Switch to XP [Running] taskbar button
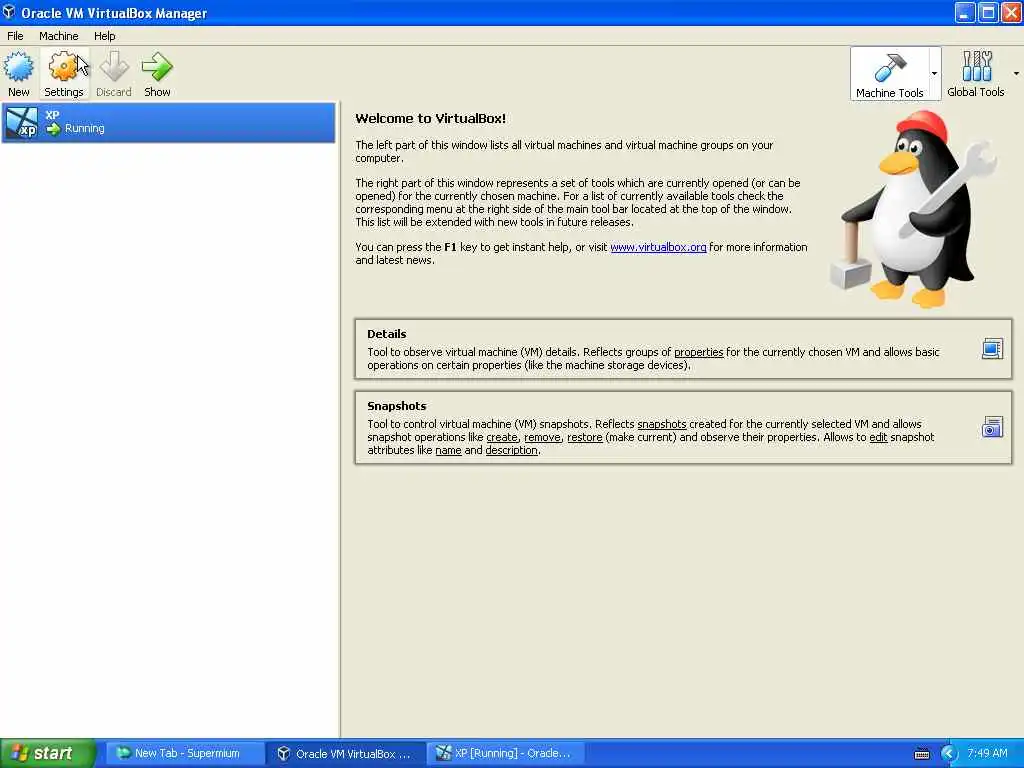Image resolution: width=1024 pixels, height=768 pixels. [506, 754]
